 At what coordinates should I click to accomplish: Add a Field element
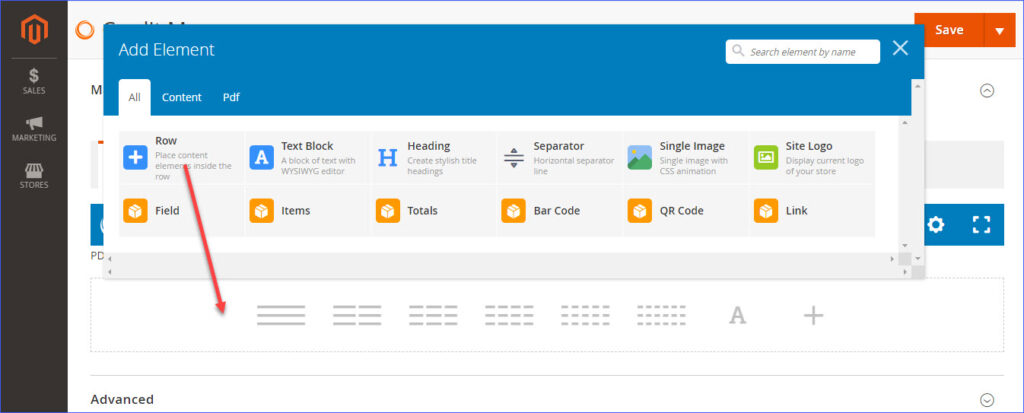[181, 210]
